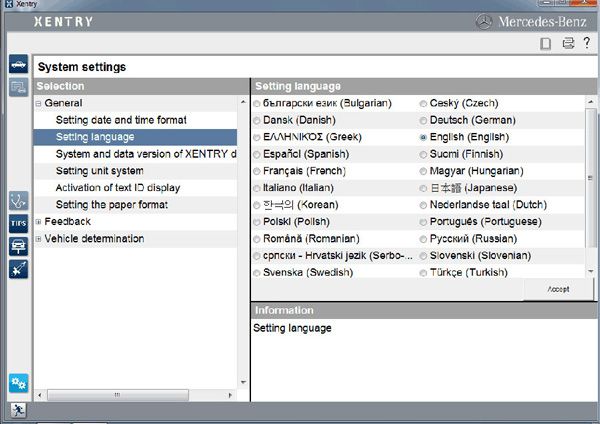
Task: Select Italiano (Italian) radio button
Action: pos(256,188)
